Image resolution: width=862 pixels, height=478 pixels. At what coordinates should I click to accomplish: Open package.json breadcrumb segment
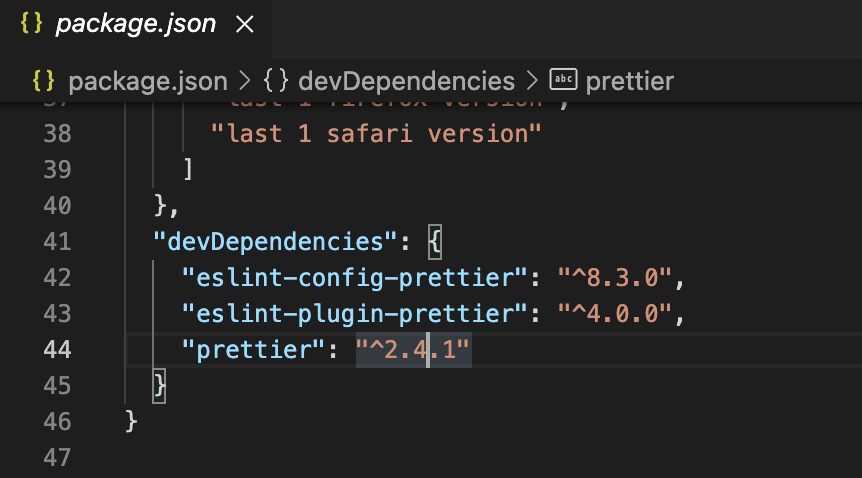pos(148,81)
